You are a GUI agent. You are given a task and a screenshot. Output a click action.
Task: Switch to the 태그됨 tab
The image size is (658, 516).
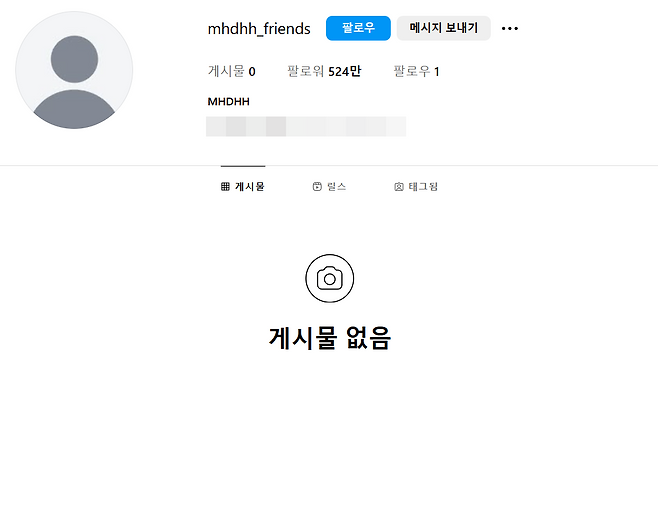point(416,186)
